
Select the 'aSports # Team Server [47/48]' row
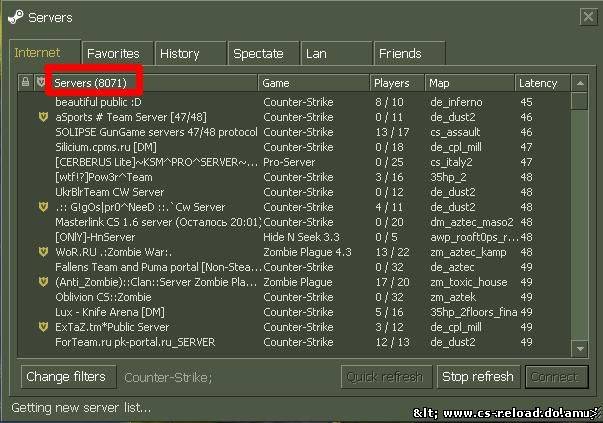tap(294, 117)
